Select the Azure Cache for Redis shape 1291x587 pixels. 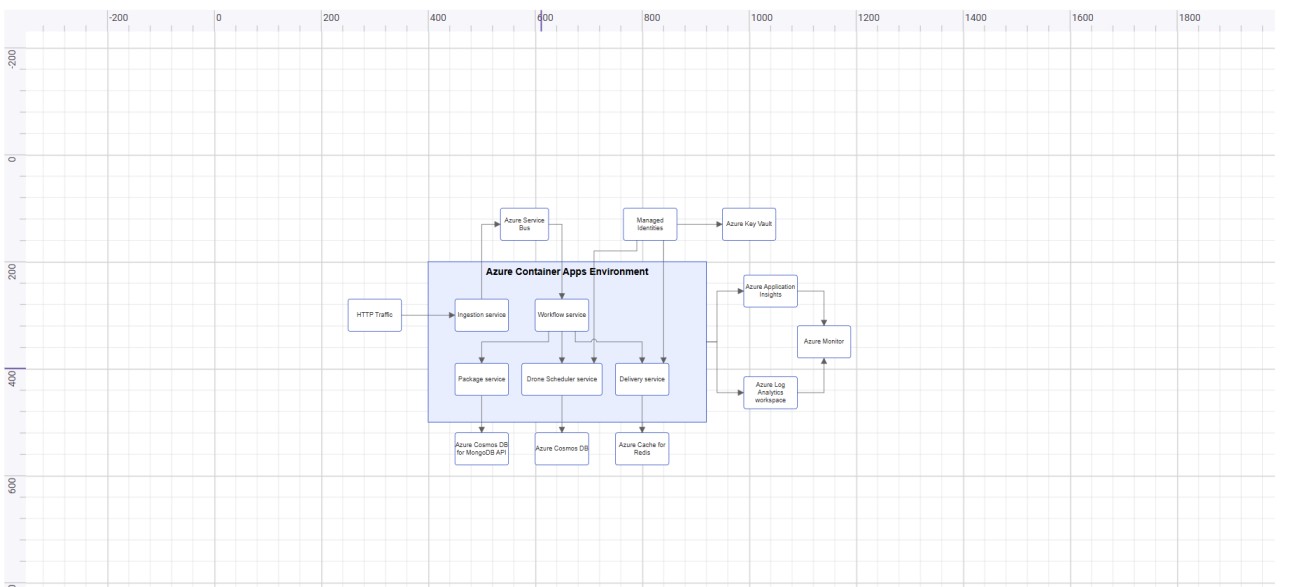[x=641, y=448]
